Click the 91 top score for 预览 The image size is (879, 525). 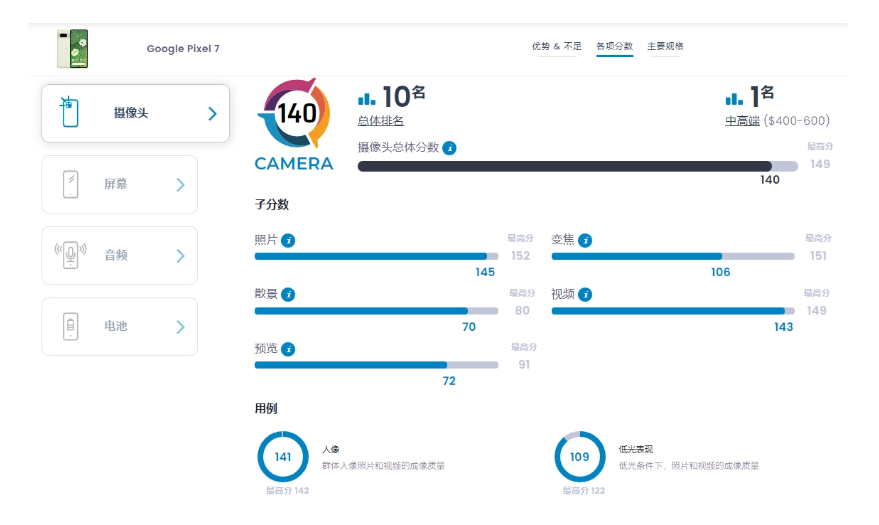(x=524, y=365)
